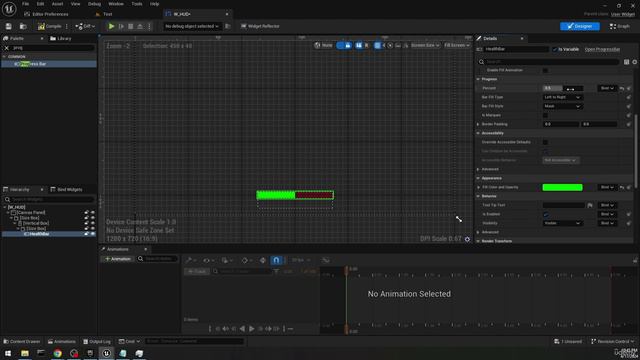The image size is (640, 360).
Task: Open the DPI Scale settings gear
Action: coord(467,239)
